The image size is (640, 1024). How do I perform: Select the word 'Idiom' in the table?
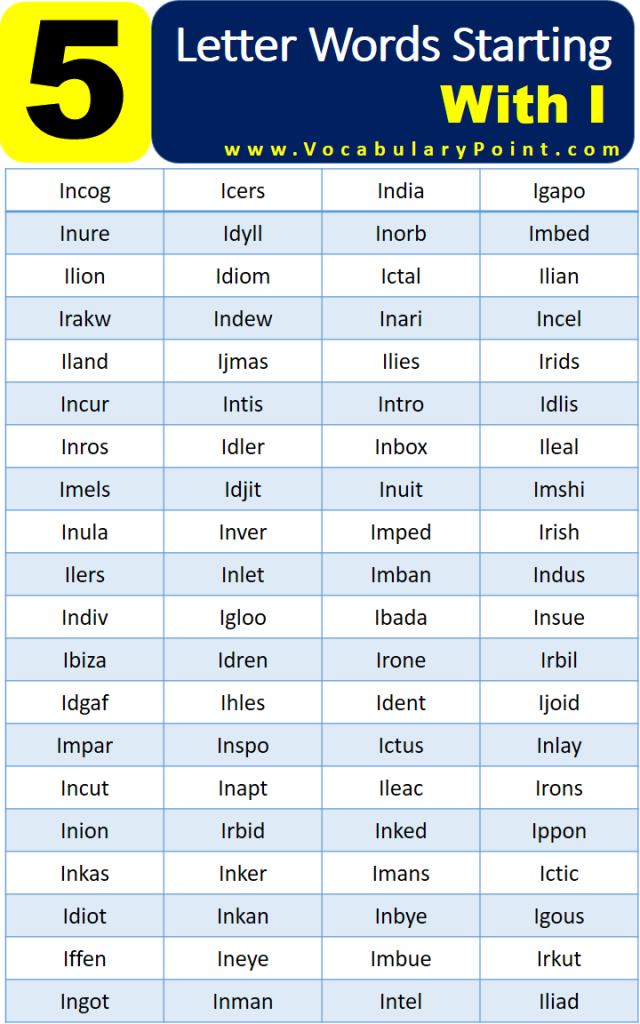[243, 276]
